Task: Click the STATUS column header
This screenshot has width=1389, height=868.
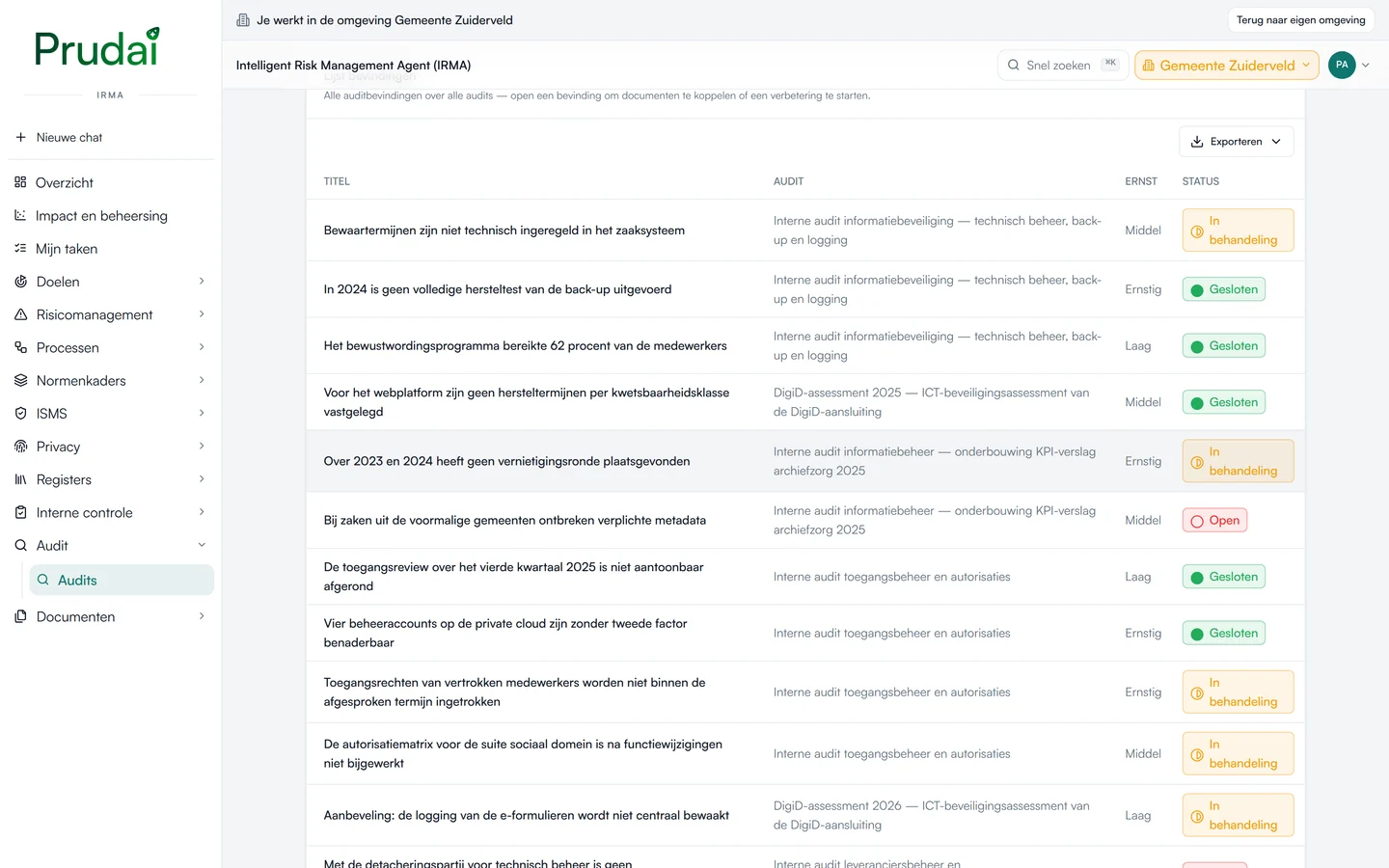Action: click(1201, 181)
